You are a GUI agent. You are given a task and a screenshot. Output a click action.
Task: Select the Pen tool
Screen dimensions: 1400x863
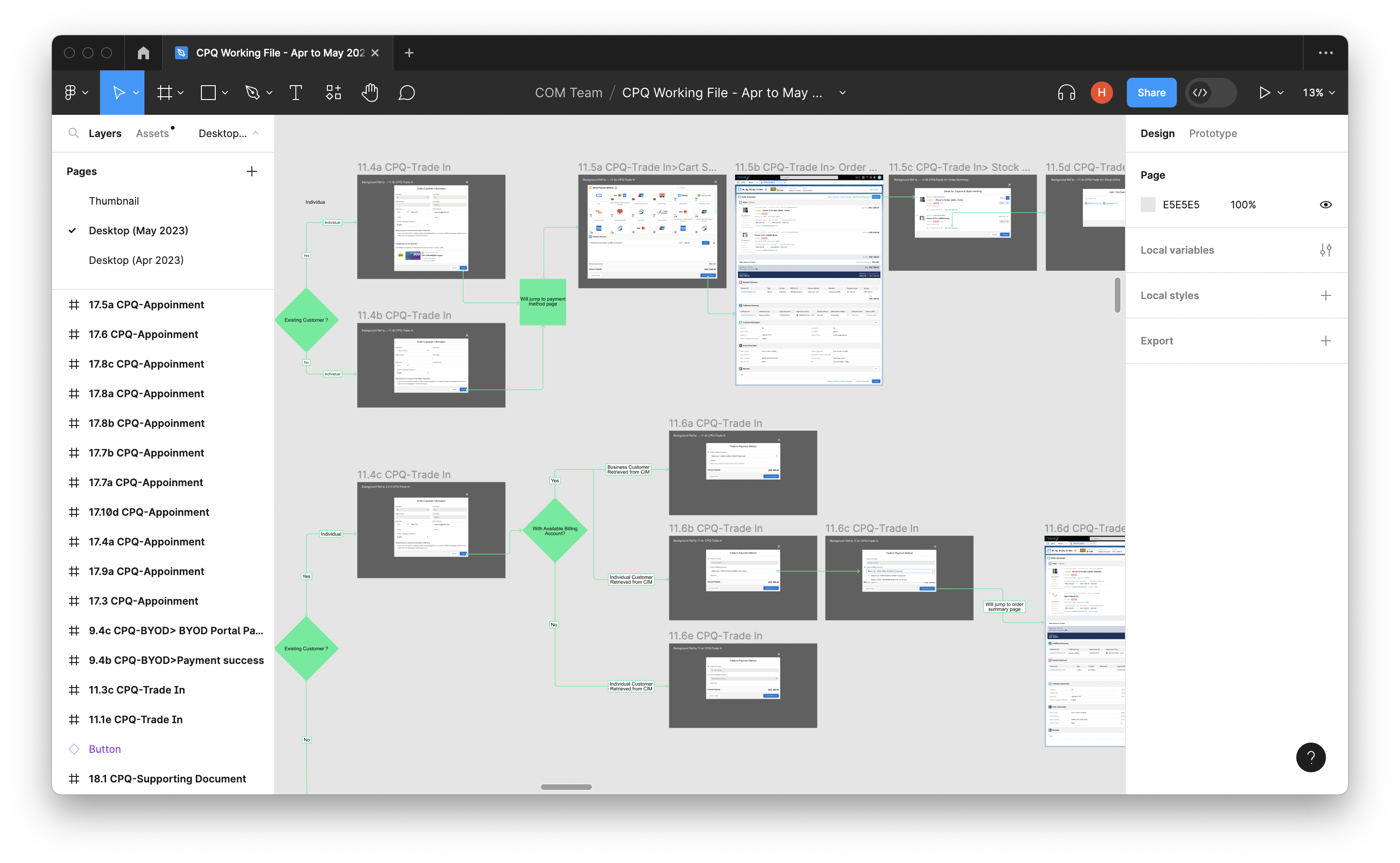coord(252,93)
